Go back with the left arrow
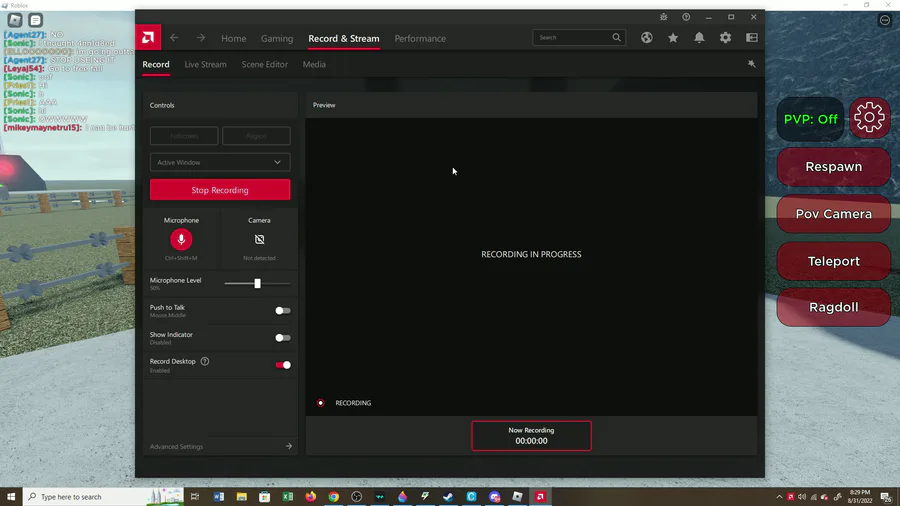 (174, 38)
